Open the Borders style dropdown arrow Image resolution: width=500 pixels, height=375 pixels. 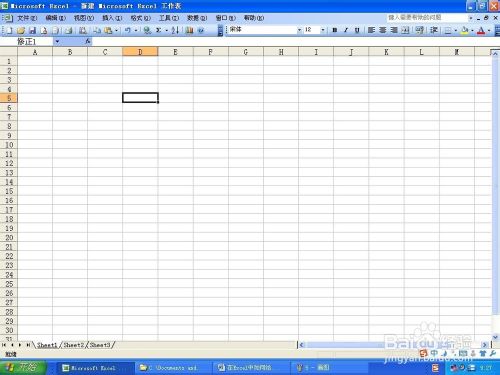pos(456,31)
